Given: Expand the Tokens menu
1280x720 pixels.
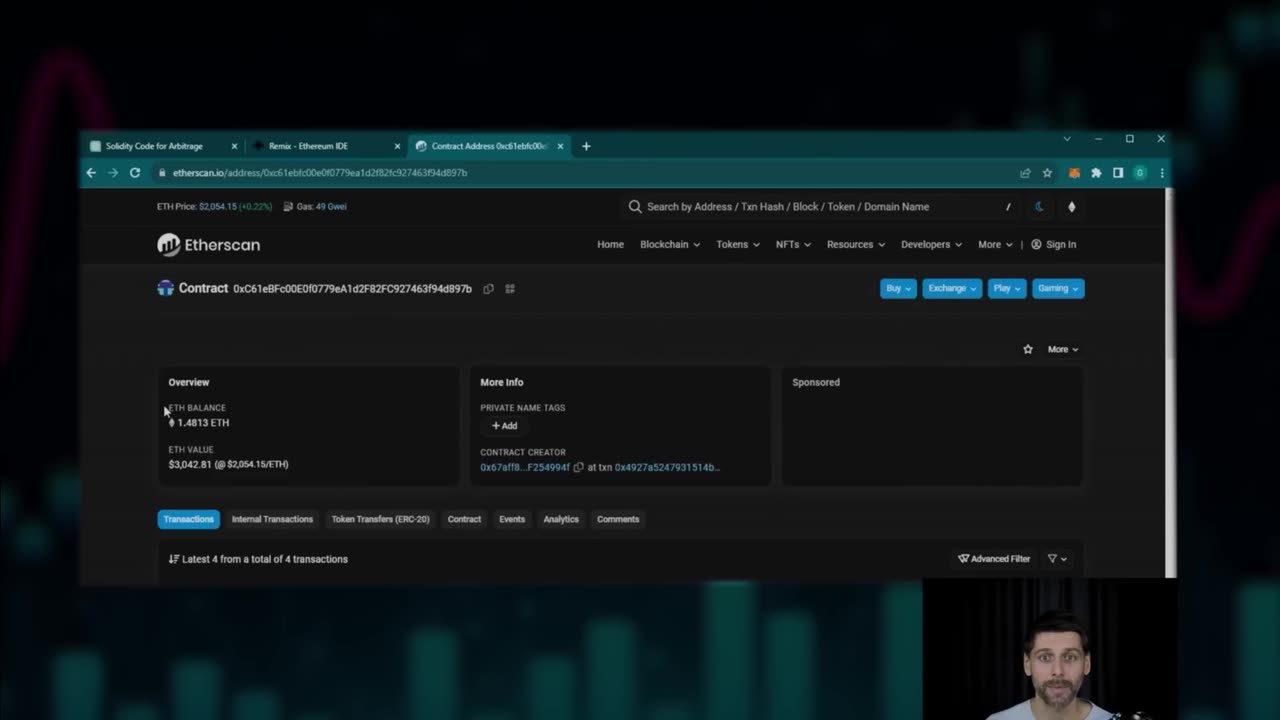Looking at the screenshot, I should click(738, 245).
